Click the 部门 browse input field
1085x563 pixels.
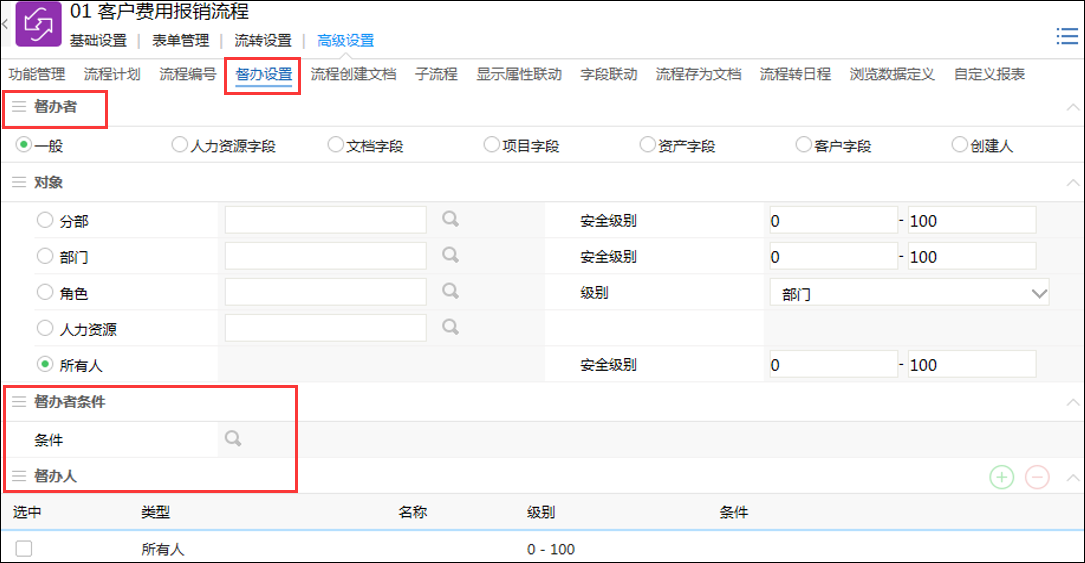(x=325, y=256)
